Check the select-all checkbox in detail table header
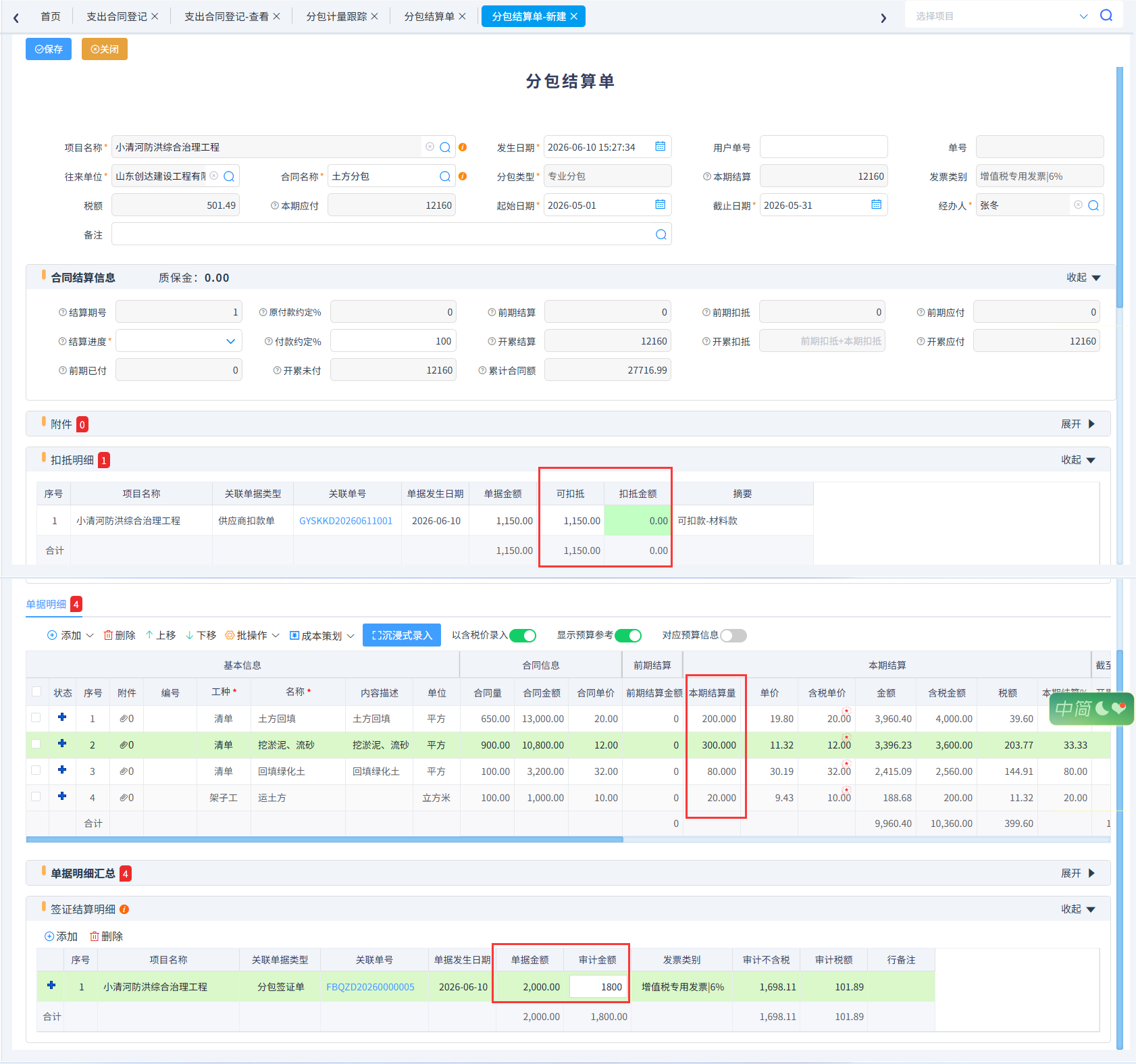This screenshot has height=1064, width=1136. tap(36, 692)
